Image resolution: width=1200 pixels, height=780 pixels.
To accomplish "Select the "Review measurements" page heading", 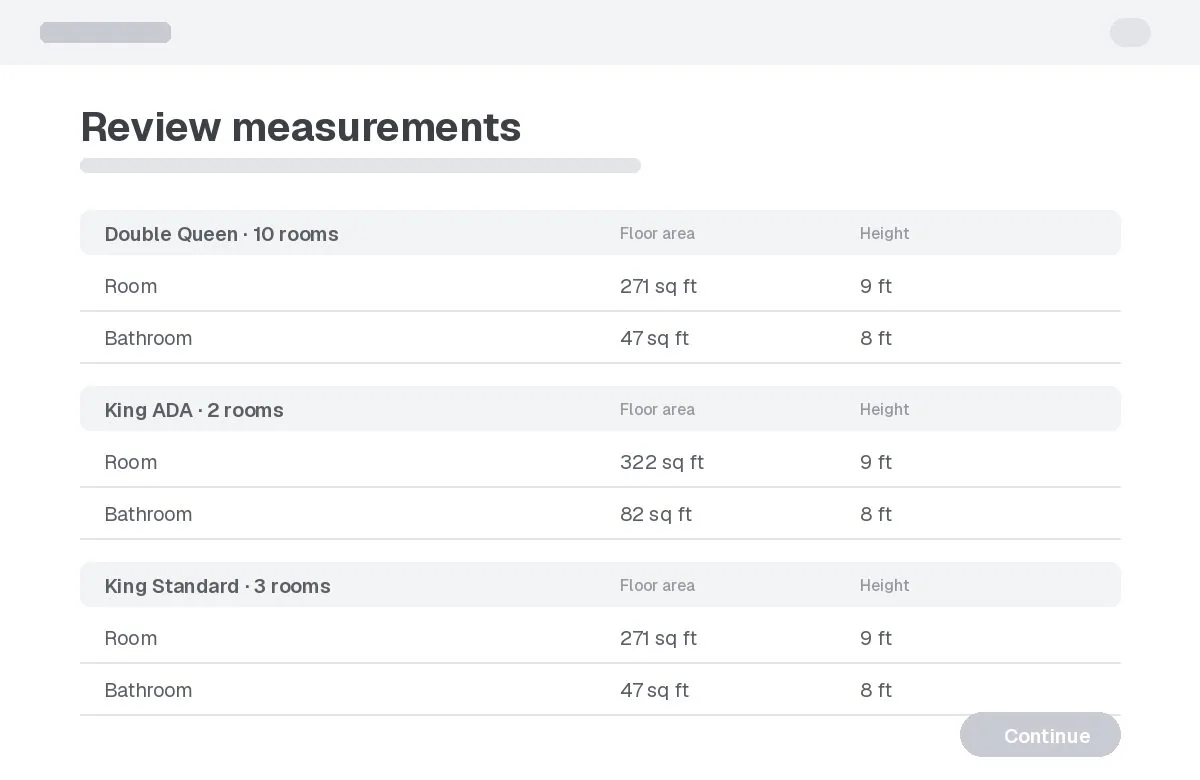I will tap(301, 127).
